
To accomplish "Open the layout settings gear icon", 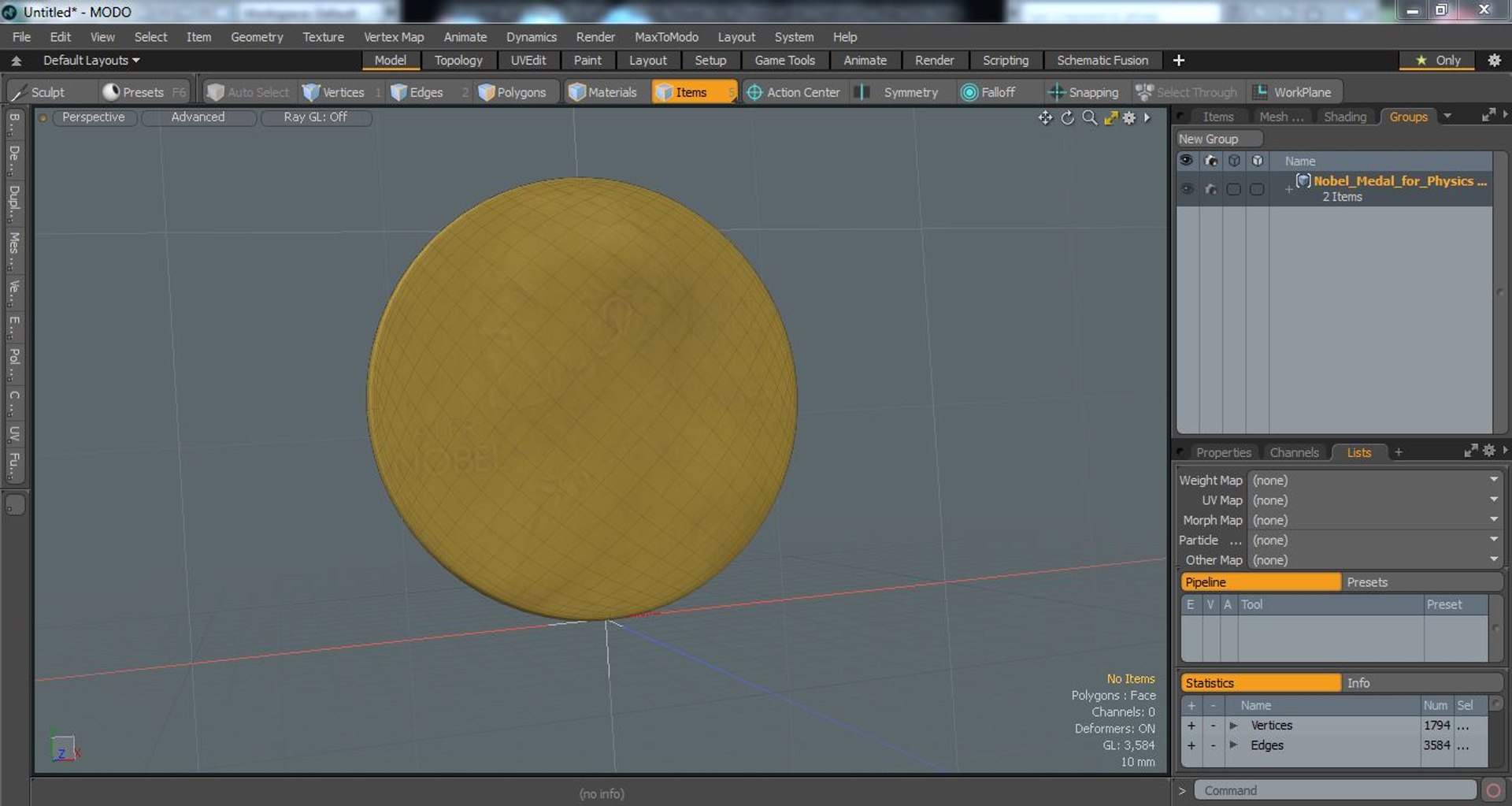I will pos(1494,60).
